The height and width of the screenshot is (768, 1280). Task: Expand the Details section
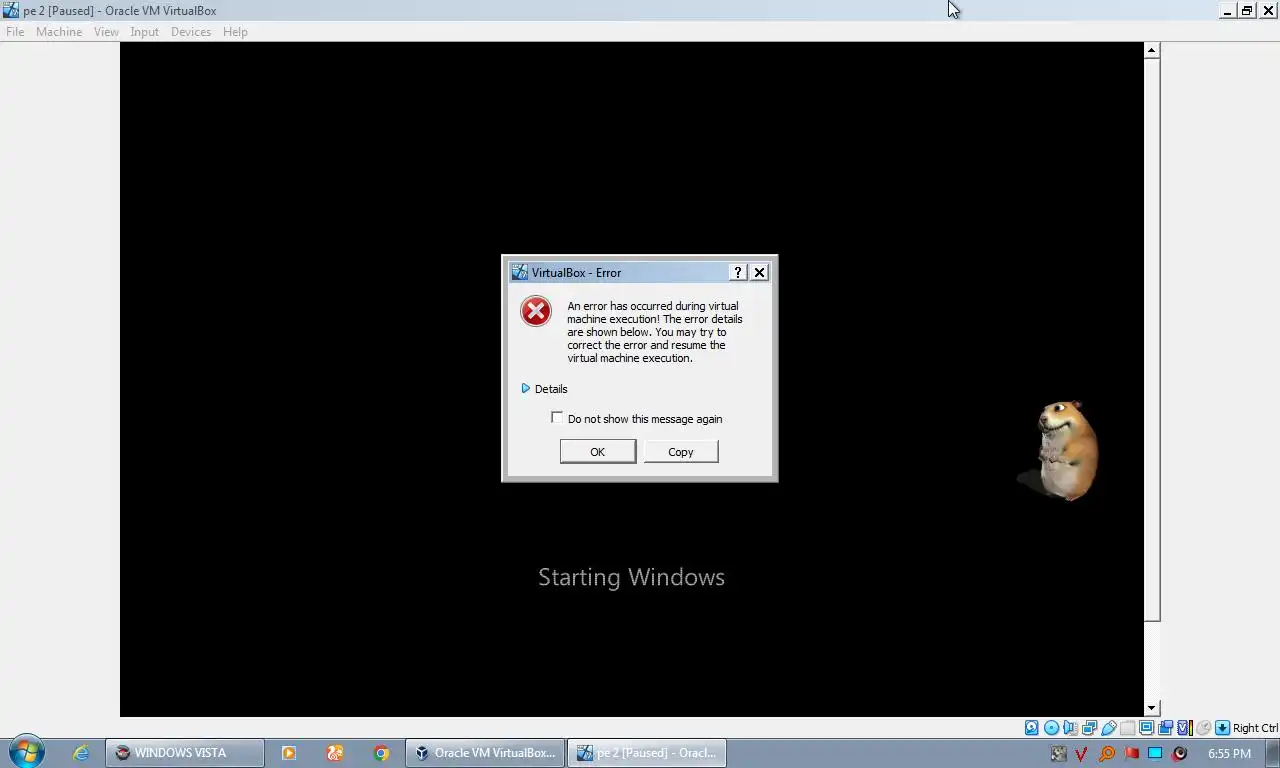pos(544,389)
